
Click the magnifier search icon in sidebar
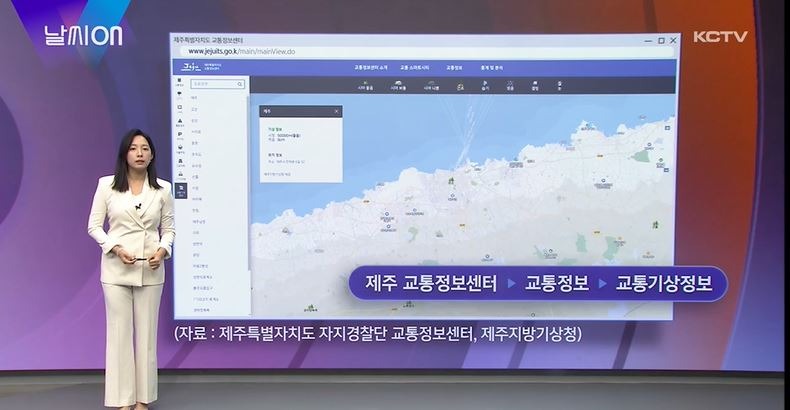(240, 84)
